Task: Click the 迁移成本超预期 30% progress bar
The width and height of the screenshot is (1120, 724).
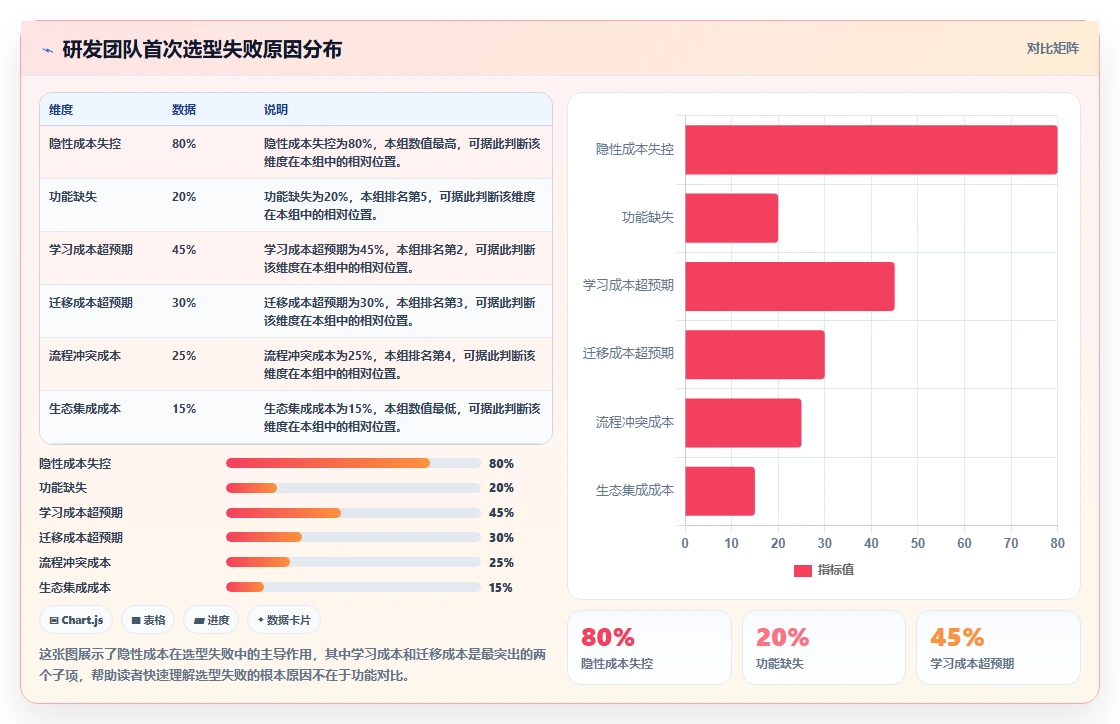Action: pos(353,537)
